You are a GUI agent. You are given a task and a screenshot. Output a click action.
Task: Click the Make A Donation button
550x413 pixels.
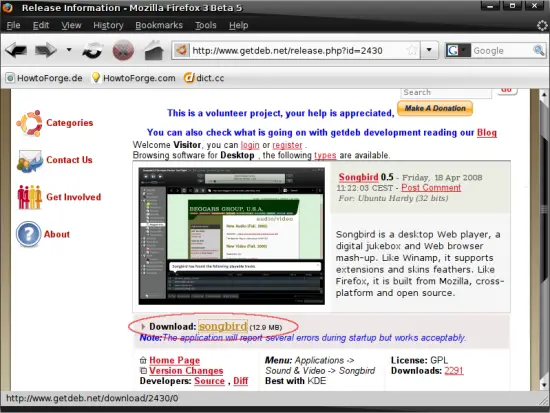(x=435, y=108)
